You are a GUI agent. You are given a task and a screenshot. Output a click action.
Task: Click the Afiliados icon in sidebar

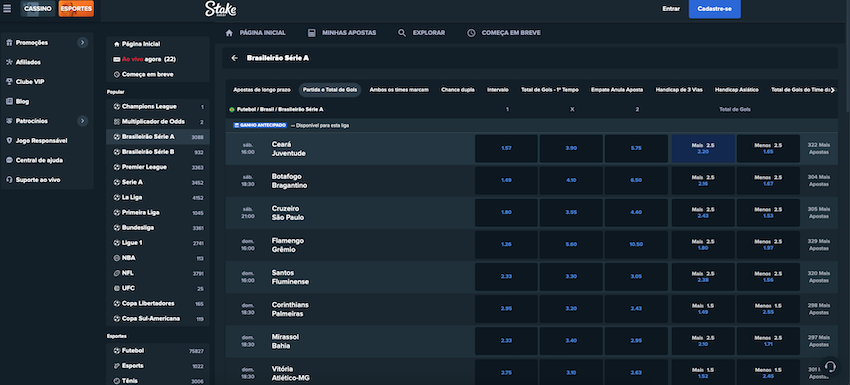pos(9,62)
